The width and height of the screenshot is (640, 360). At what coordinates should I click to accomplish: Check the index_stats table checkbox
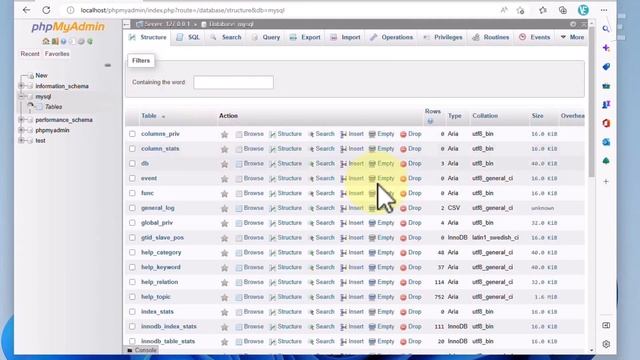132,311
